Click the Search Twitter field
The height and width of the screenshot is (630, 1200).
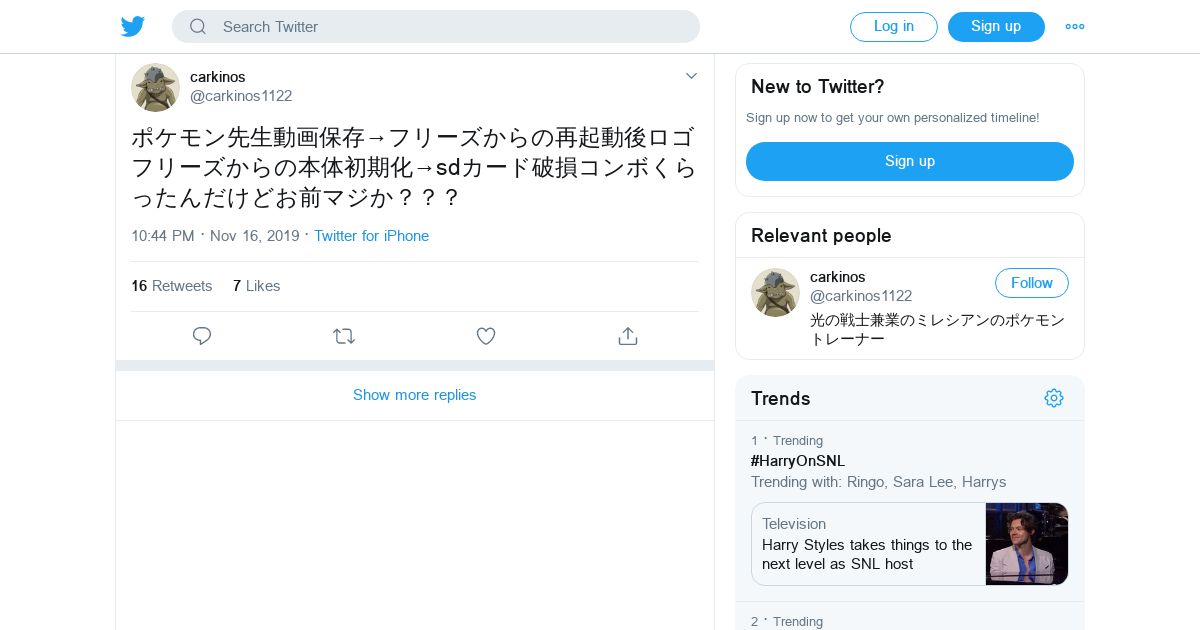[436, 27]
